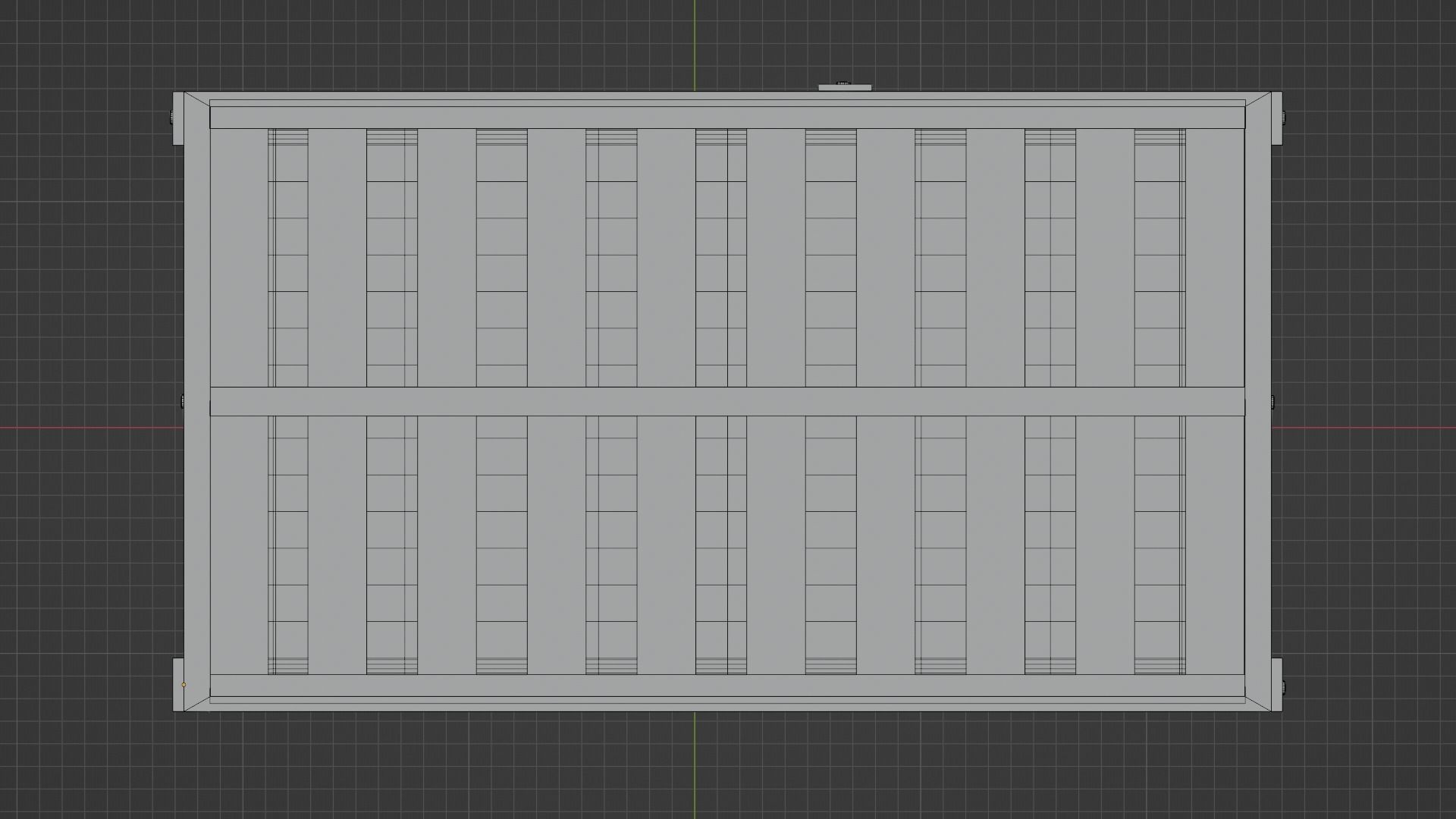Click the top-right corner bracket
This screenshot has width=1456, height=819.
tap(1277, 119)
